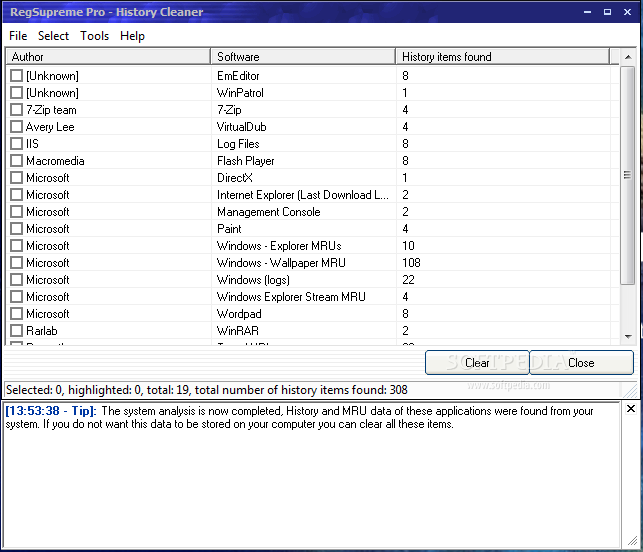Sort by Author column header
Viewport: 643px width, 552px height.
108,57
